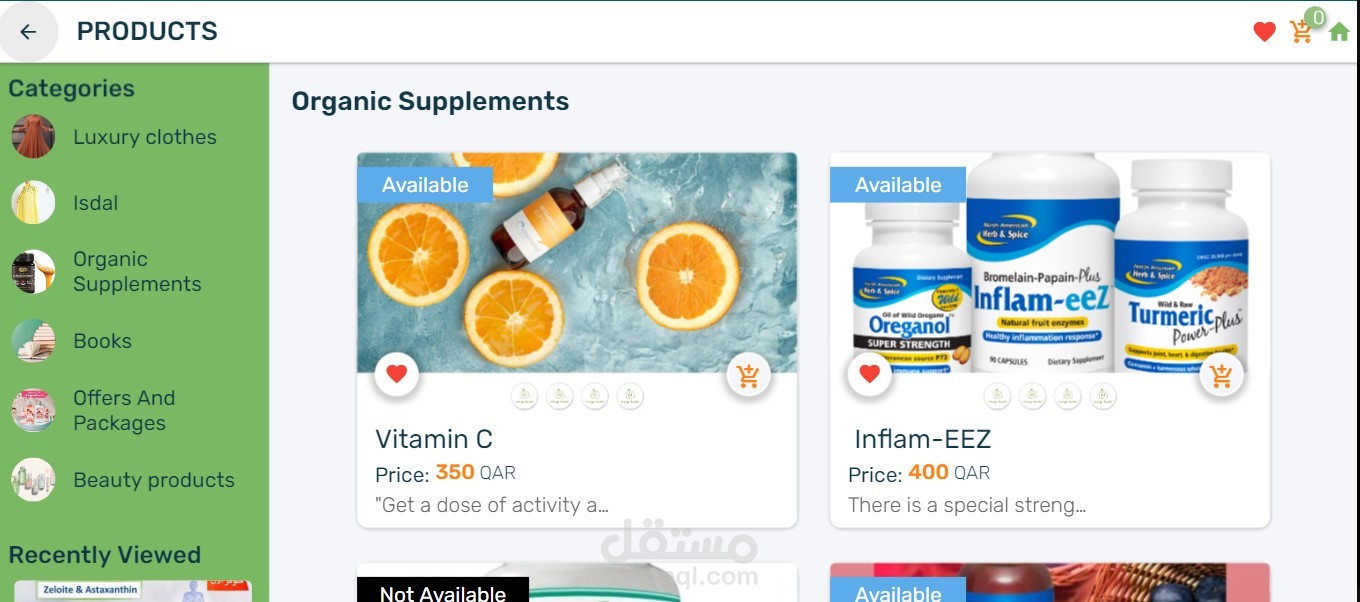Open the Vitamin C product image
Screen dimensions: 1360x602
tap(577, 263)
